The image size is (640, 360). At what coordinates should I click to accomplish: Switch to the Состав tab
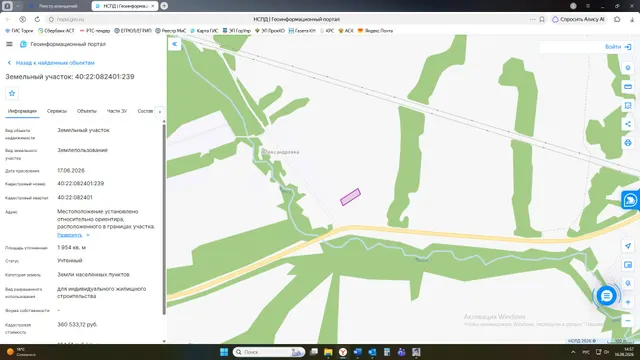[x=145, y=111]
